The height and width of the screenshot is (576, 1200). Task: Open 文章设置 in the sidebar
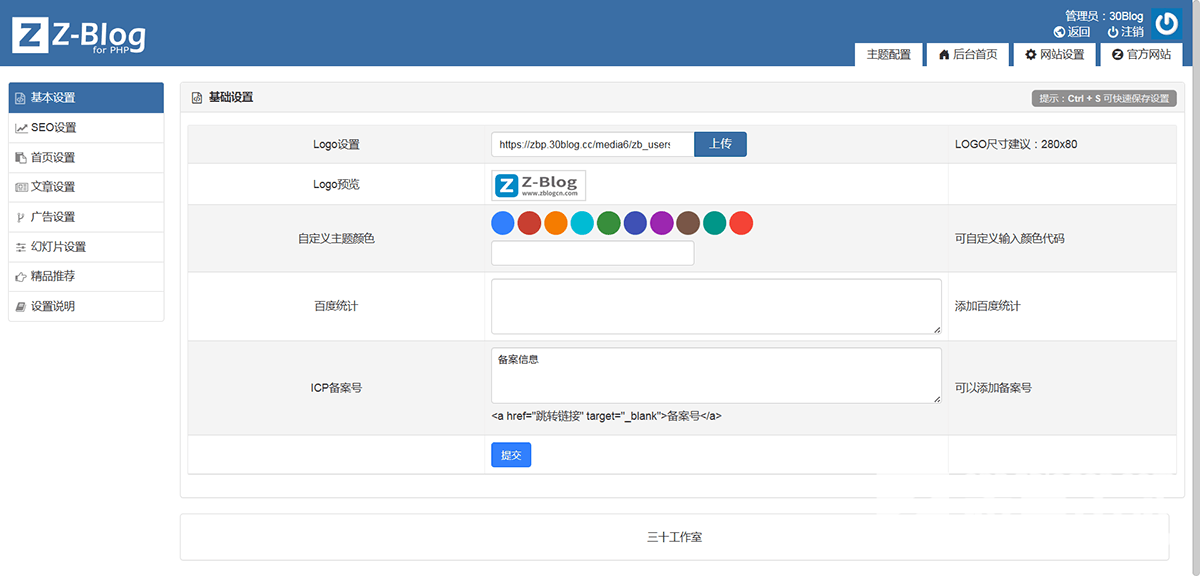pyautogui.click(x=86, y=187)
